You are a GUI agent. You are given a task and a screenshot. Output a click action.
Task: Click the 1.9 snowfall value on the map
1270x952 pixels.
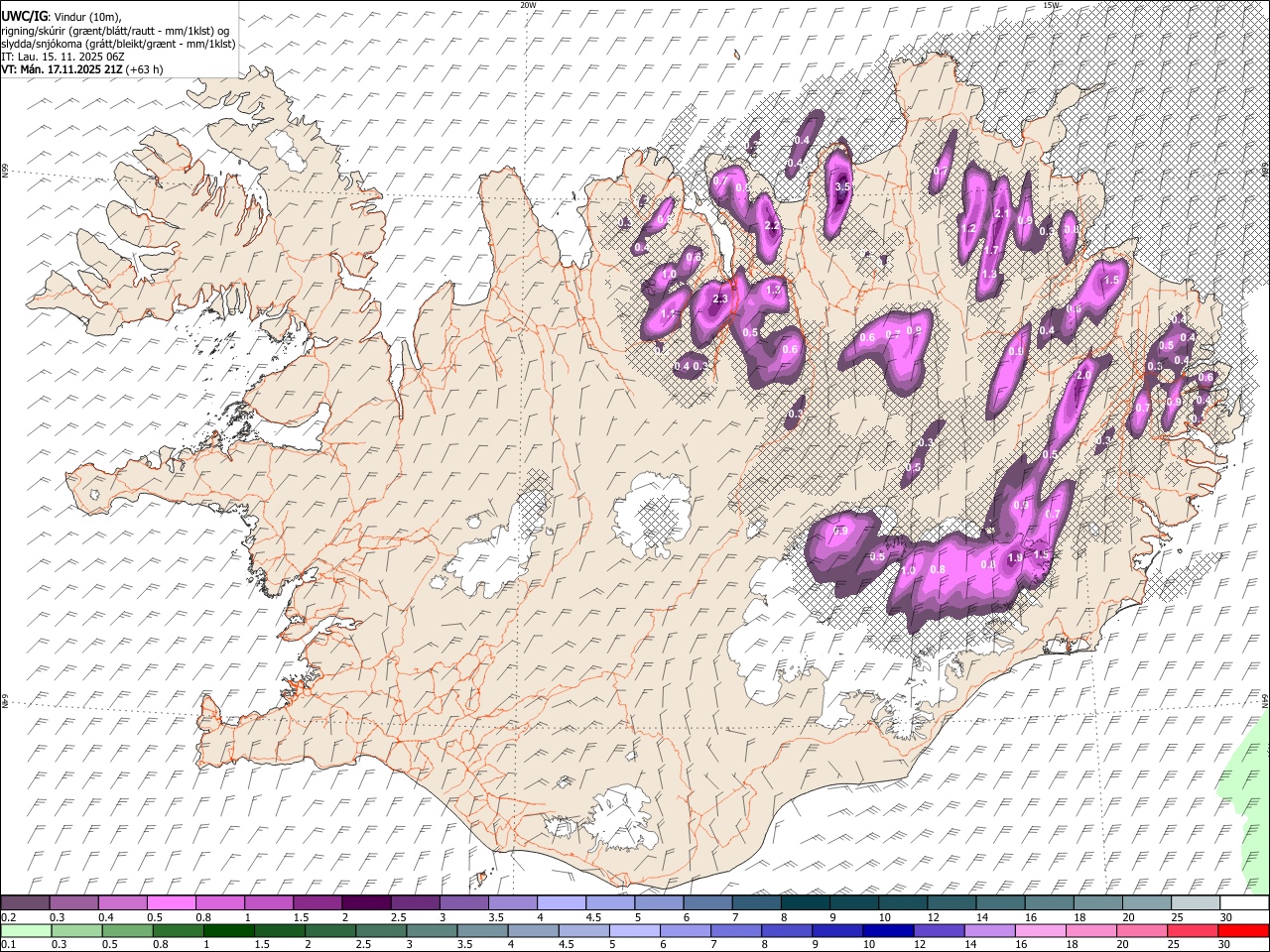tap(1015, 558)
